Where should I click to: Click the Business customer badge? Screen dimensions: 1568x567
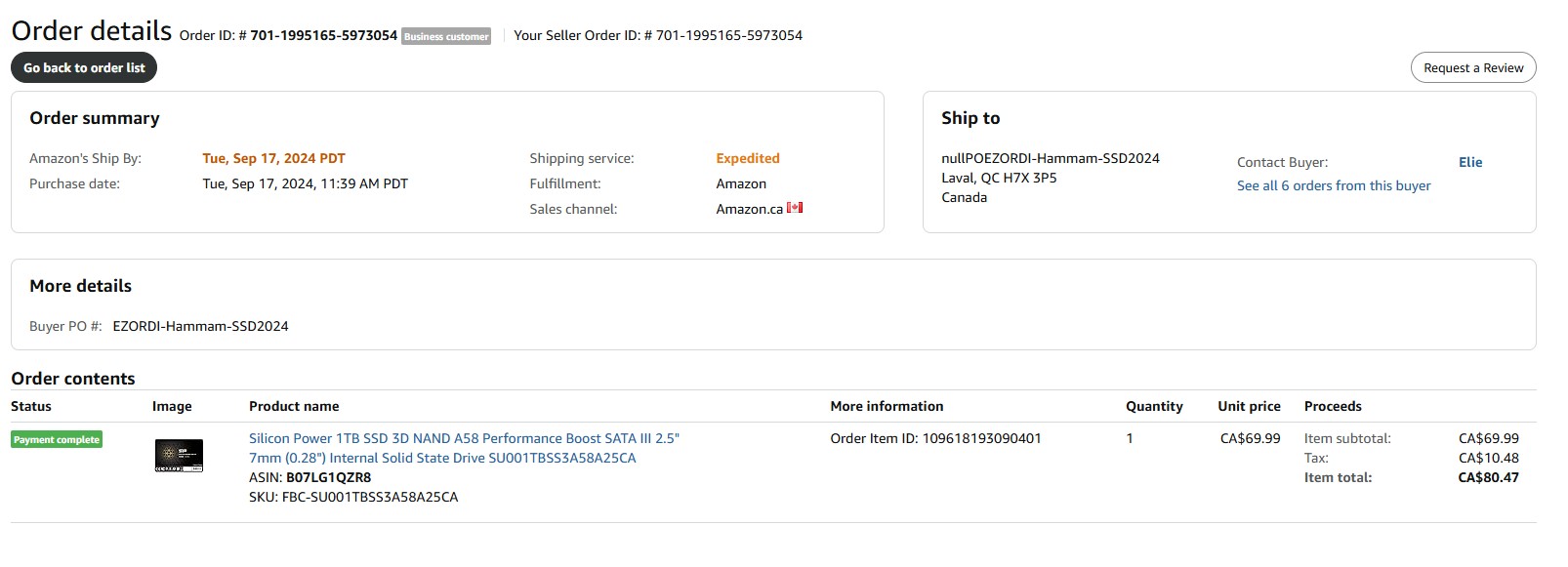[446, 36]
